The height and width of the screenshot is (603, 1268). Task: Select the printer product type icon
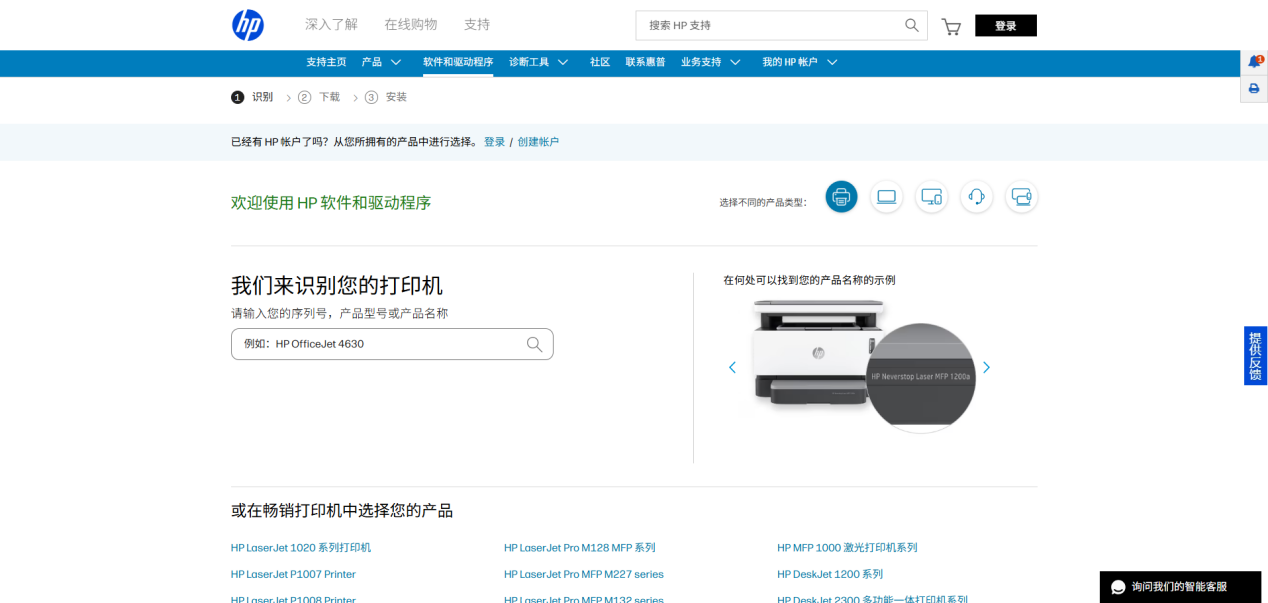(x=841, y=197)
